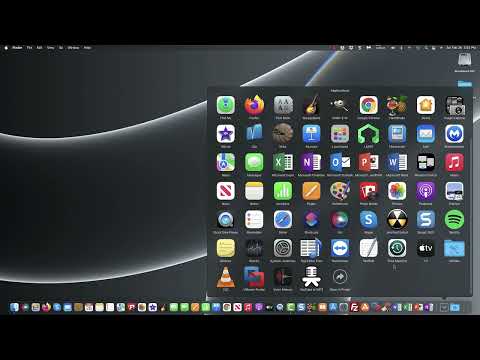Open the Apple menu

tap(6, 48)
